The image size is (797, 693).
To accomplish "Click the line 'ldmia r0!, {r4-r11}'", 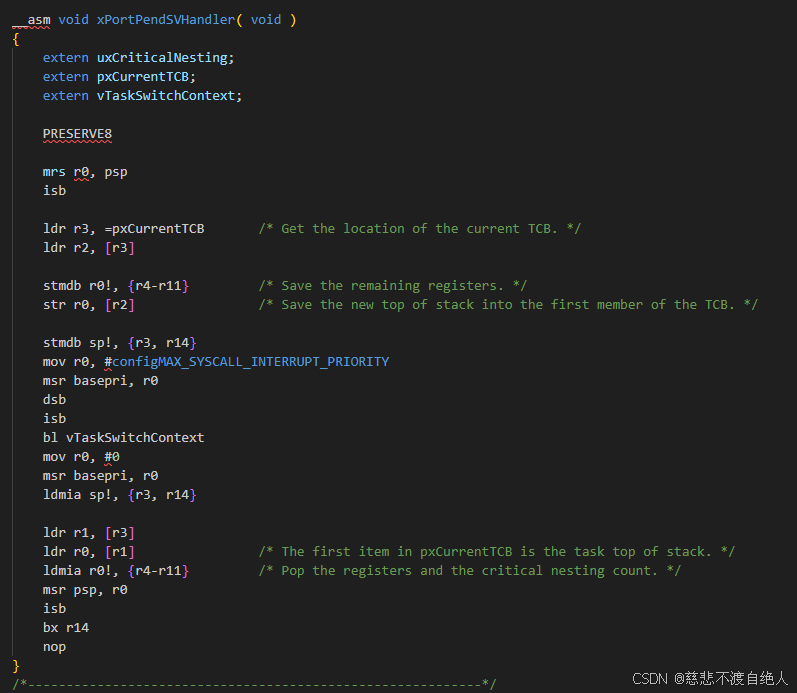I will coord(116,570).
